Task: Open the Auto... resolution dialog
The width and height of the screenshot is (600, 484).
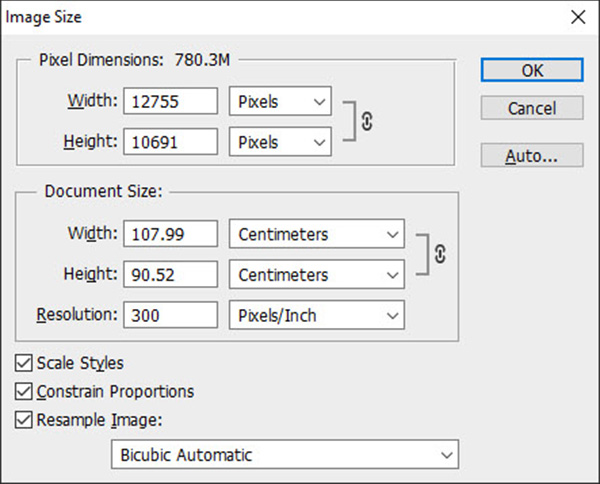Action: click(x=532, y=155)
